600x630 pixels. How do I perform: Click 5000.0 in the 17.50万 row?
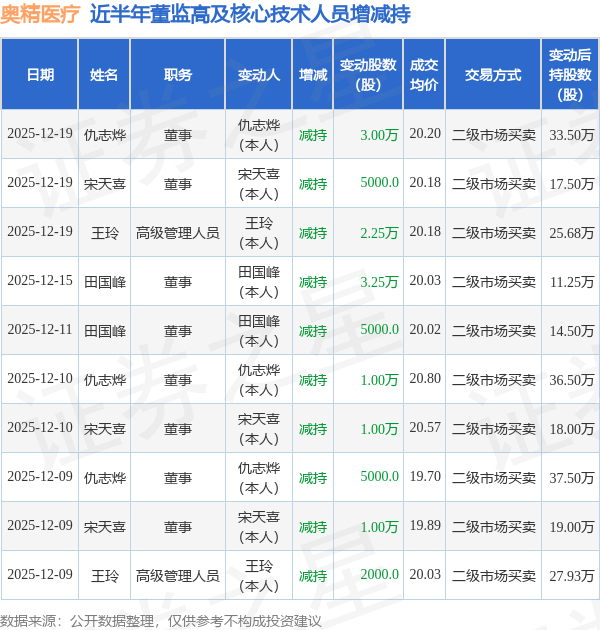coord(379,182)
